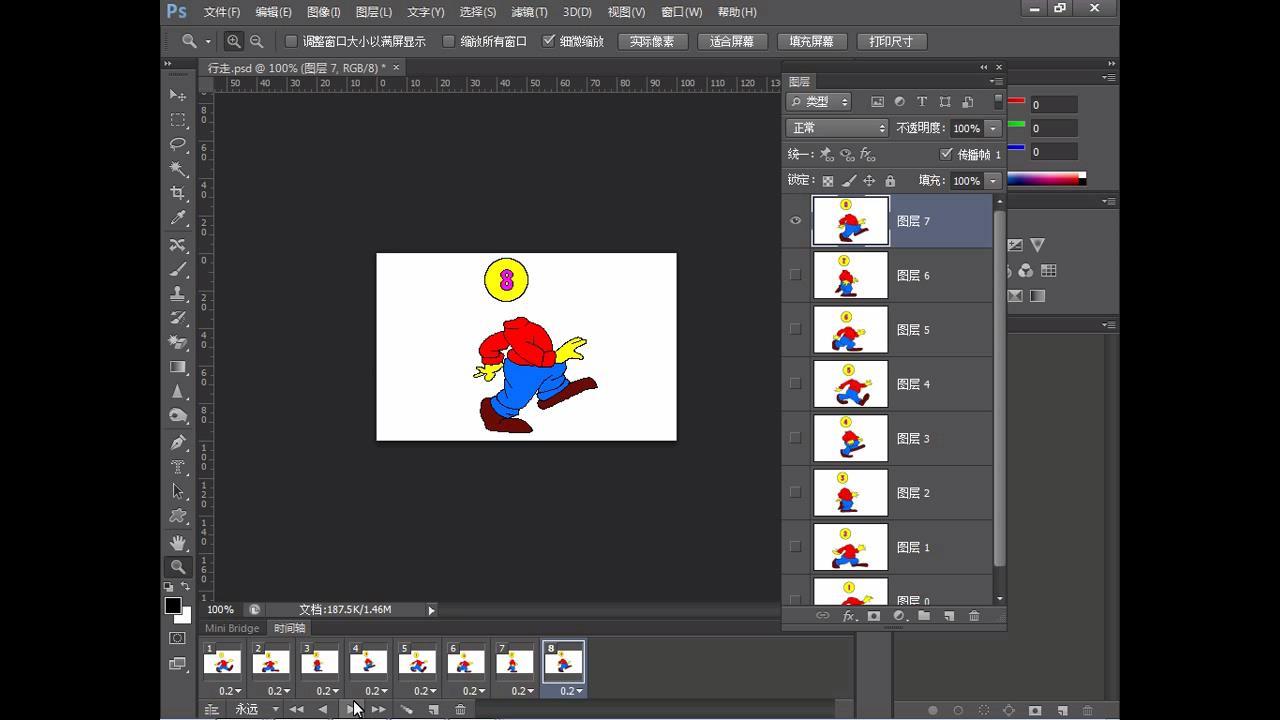Open frame 1 delay 0.2 dropdown
This screenshot has width=1280, height=720.
(228, 691)
